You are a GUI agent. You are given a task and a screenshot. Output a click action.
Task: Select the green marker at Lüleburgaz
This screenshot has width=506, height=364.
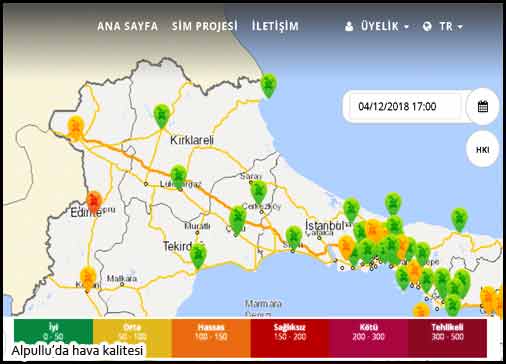pos(178,176)
